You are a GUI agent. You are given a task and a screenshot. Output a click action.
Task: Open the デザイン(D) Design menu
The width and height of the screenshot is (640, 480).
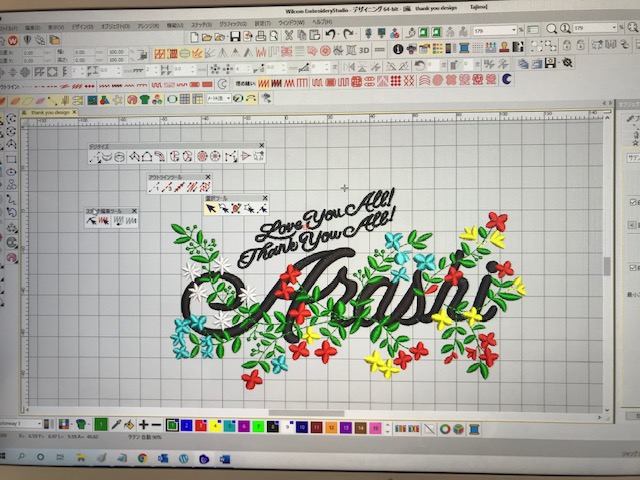(82, 27)
